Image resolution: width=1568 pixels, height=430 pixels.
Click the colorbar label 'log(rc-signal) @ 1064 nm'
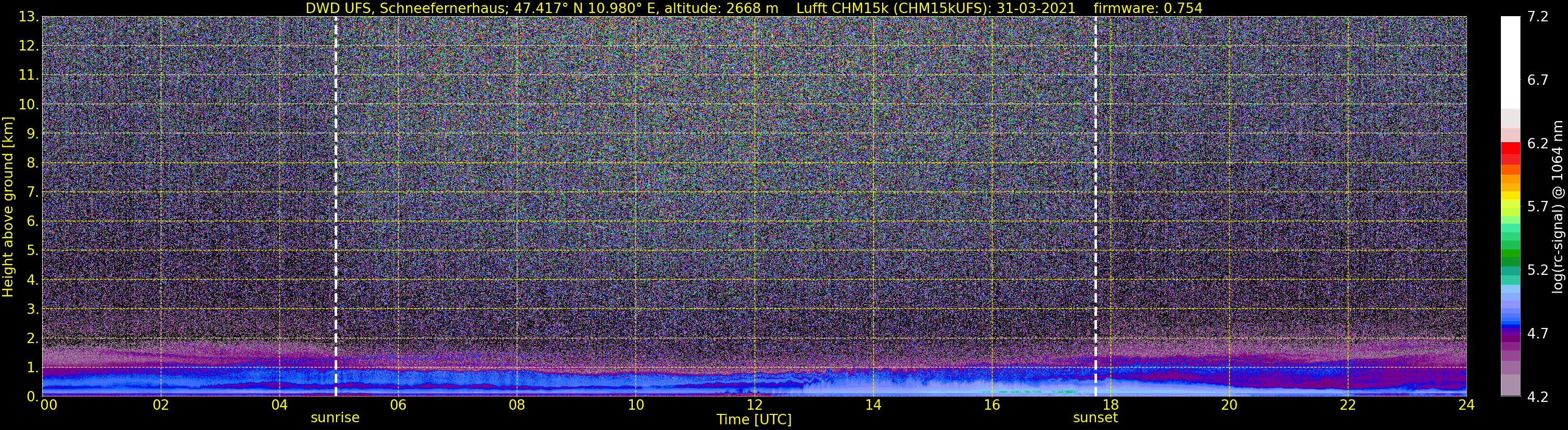coord(1557,207)
